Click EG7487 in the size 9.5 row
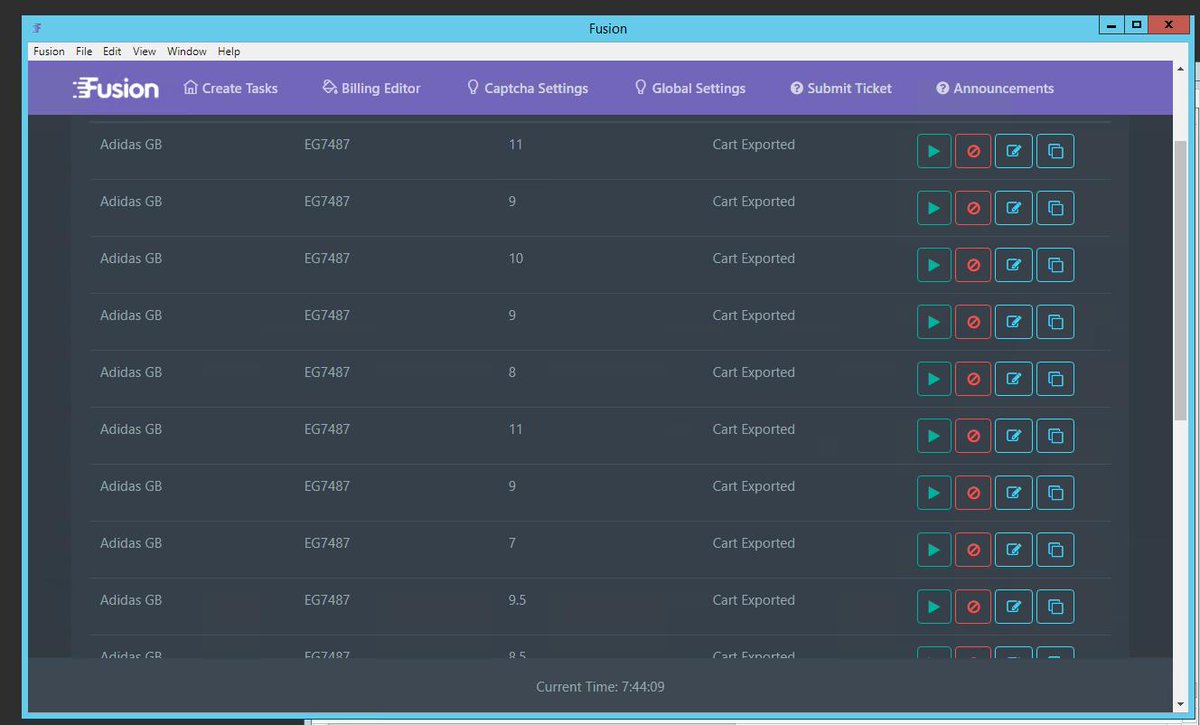Viewport: 1200px width, 725px height. click(x=327, y=600)
